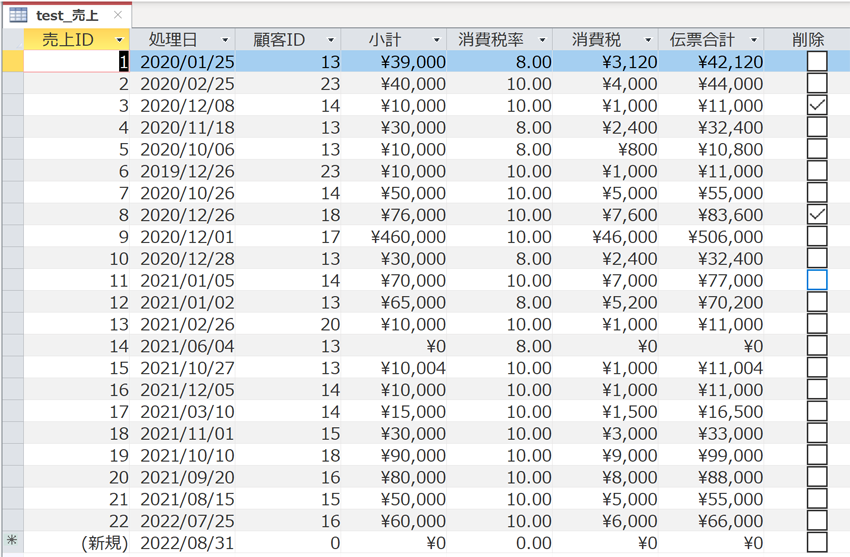
Task: Click the 削除 column header
Action: (x=807, y=40)
